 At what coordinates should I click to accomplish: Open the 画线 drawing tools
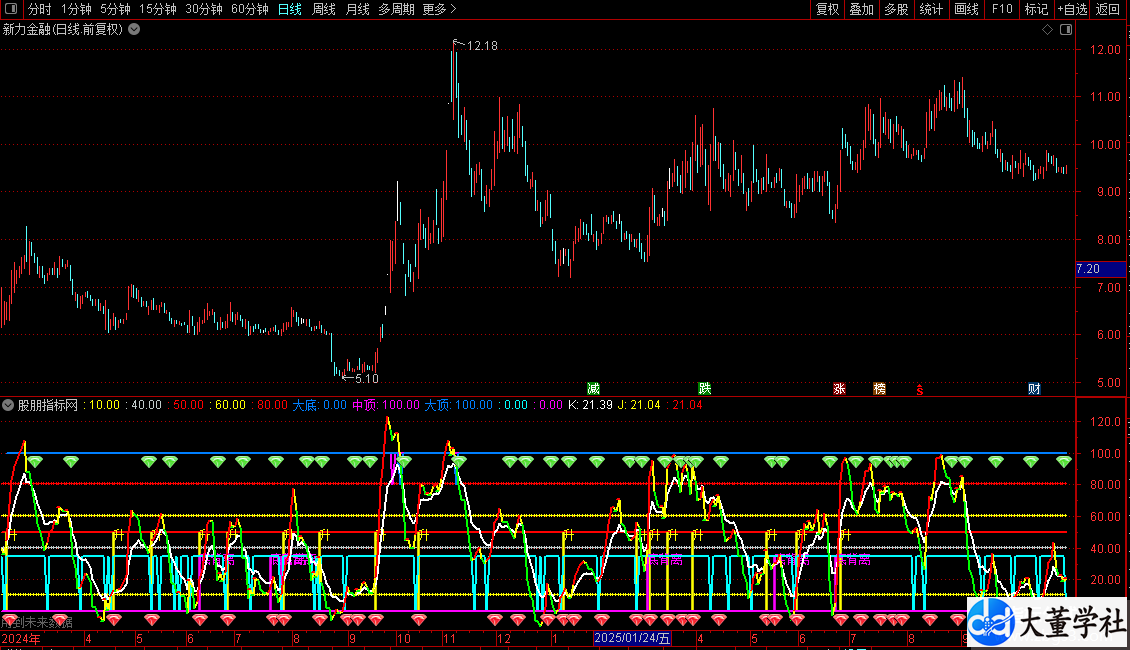pos(966,9)
